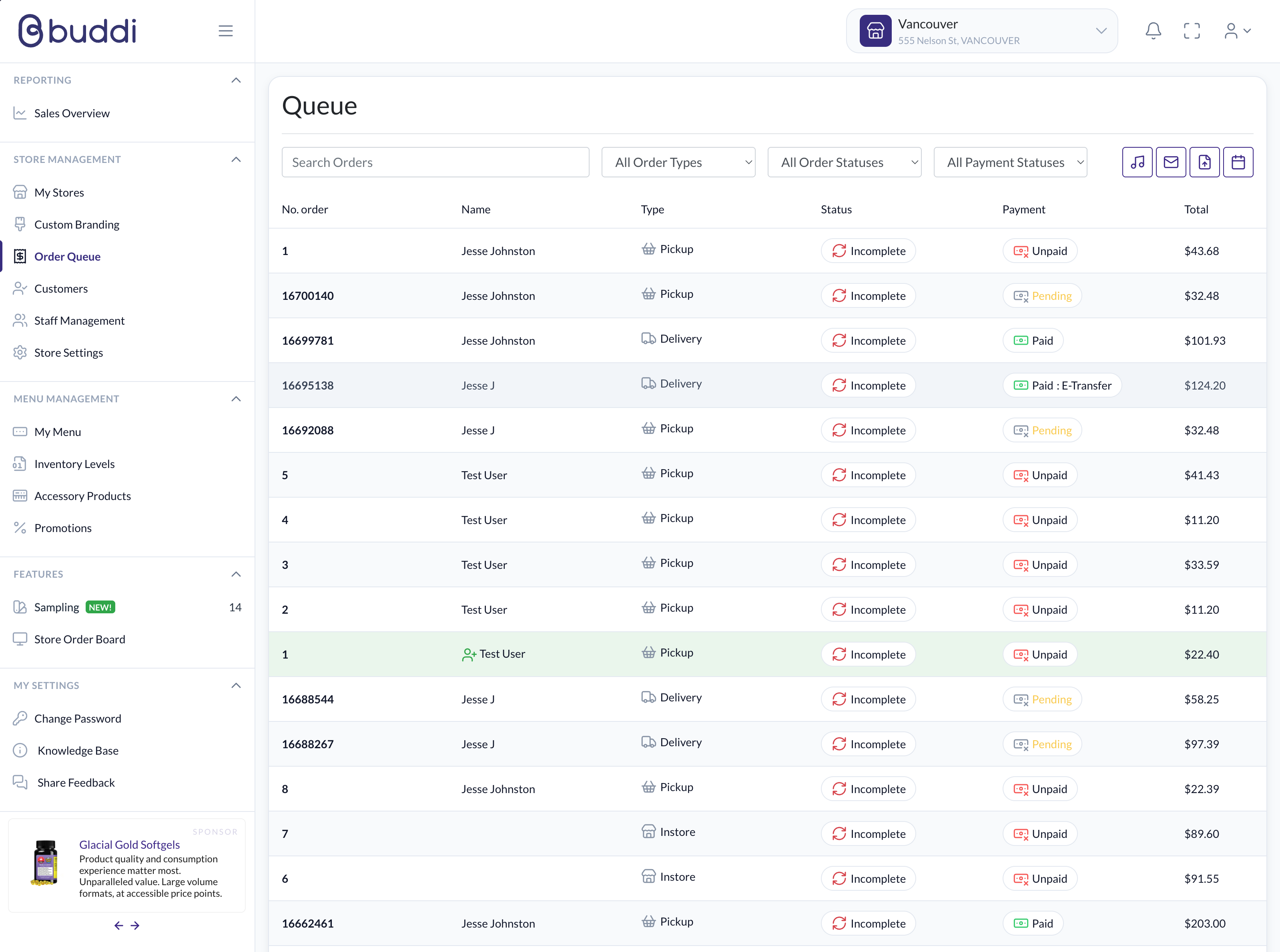Go to next sponsor with right arrow

tap(135, 926)
